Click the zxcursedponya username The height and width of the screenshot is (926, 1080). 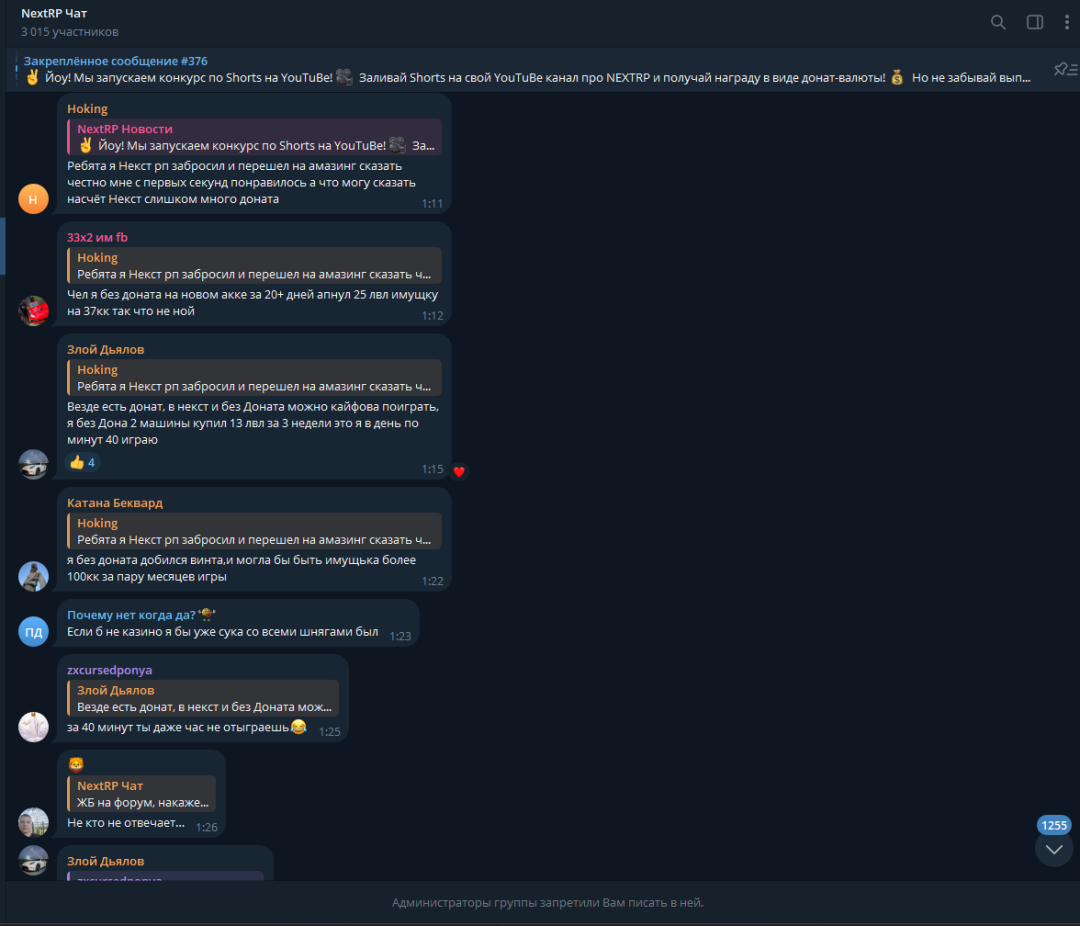tap(110, 670)
